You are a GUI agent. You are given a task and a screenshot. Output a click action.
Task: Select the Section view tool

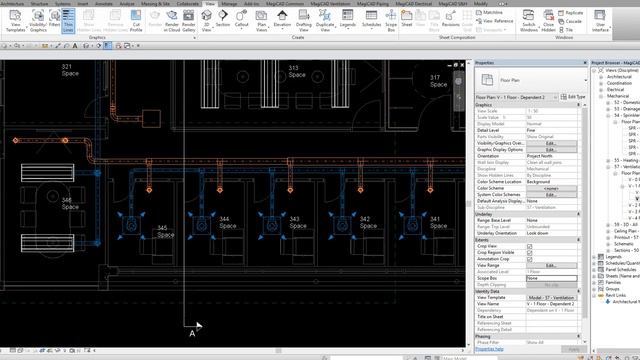223,19
